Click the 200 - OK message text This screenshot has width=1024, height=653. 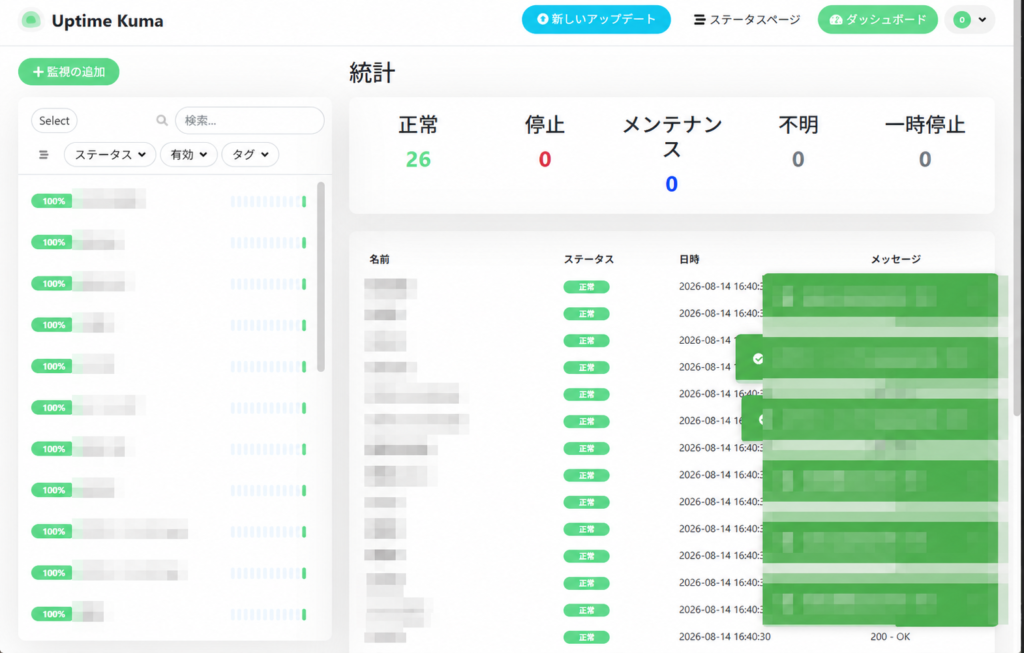890,637
